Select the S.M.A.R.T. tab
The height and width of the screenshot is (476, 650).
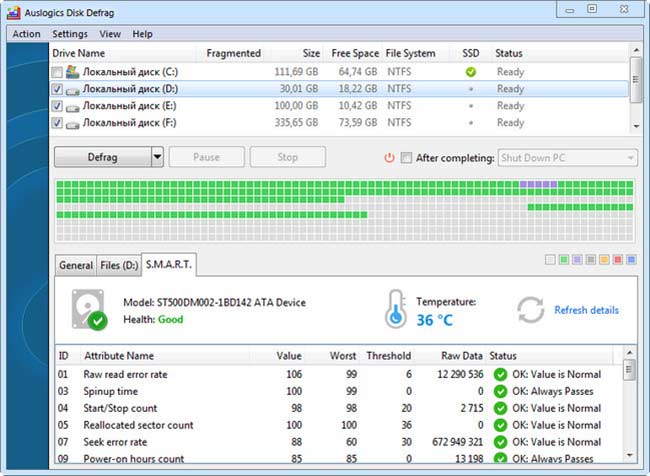tap(169, 264)
